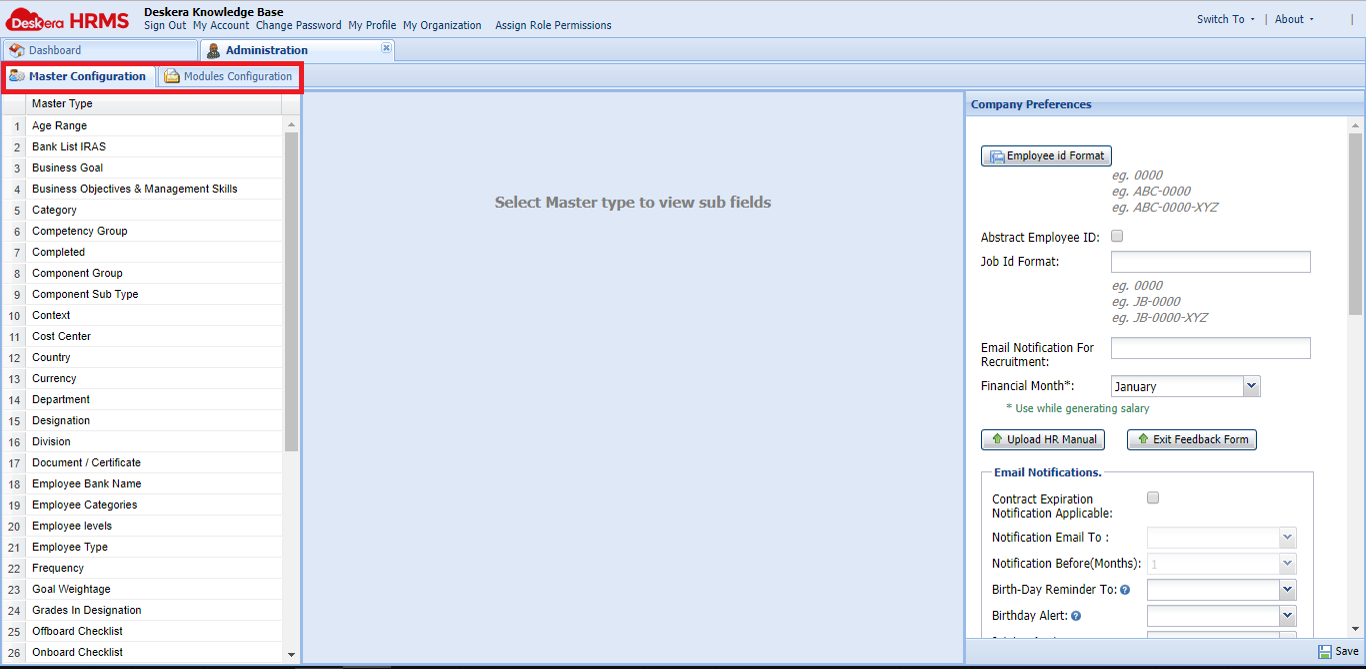Open the Birth-Day Reminder To dropdown
1366x669 pixels.
pyautogui.click(x=1288, y=590)
